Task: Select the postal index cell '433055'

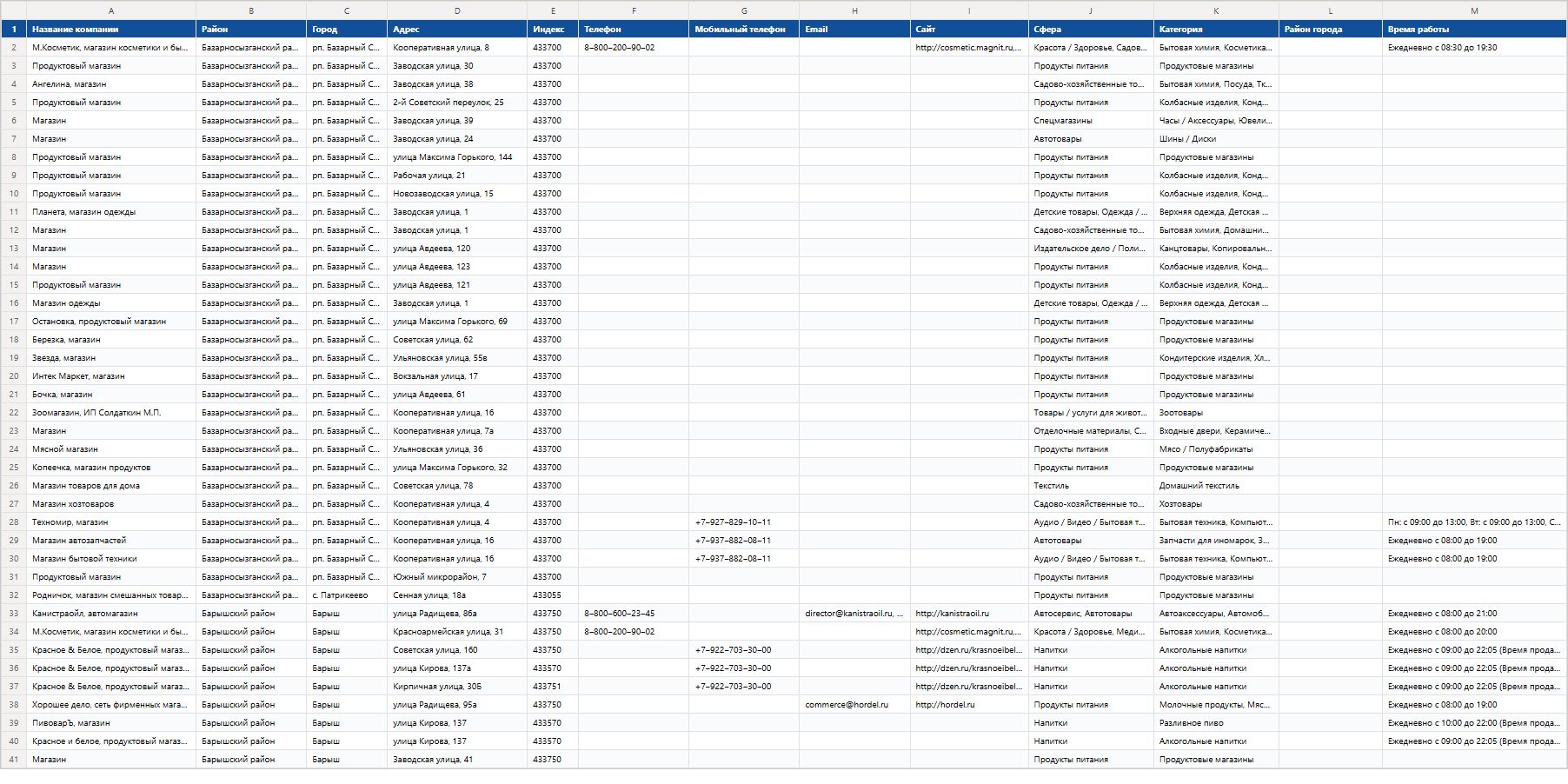Action: click(553, 595)
